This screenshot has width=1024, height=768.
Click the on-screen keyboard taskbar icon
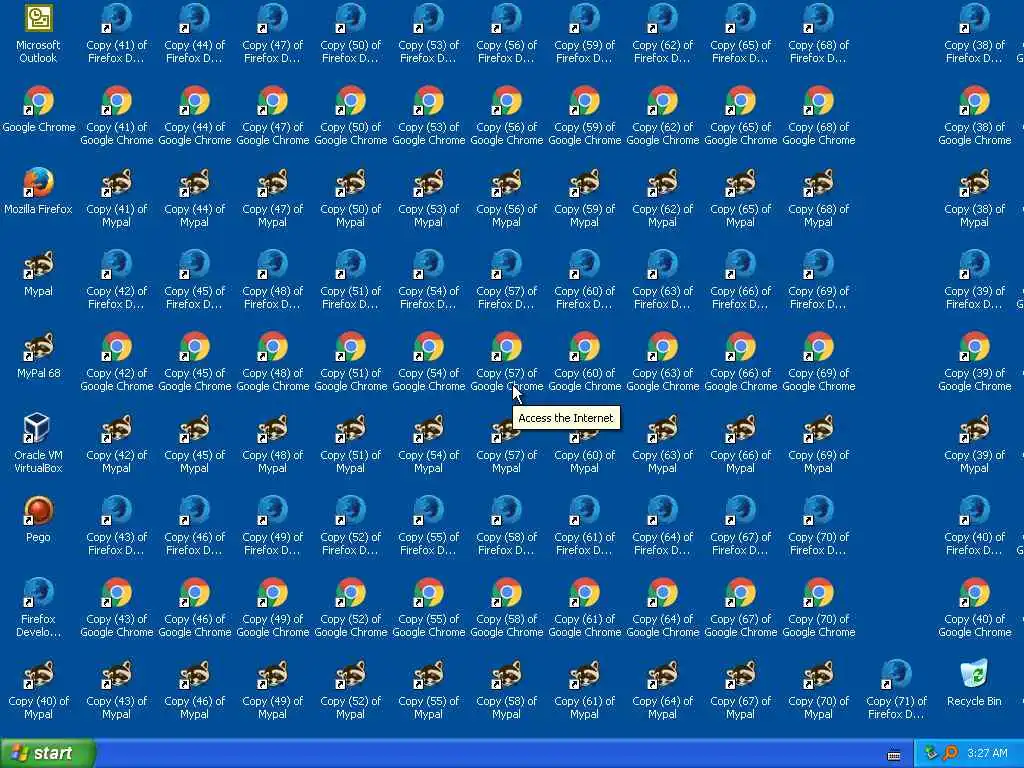pos(894,755)
